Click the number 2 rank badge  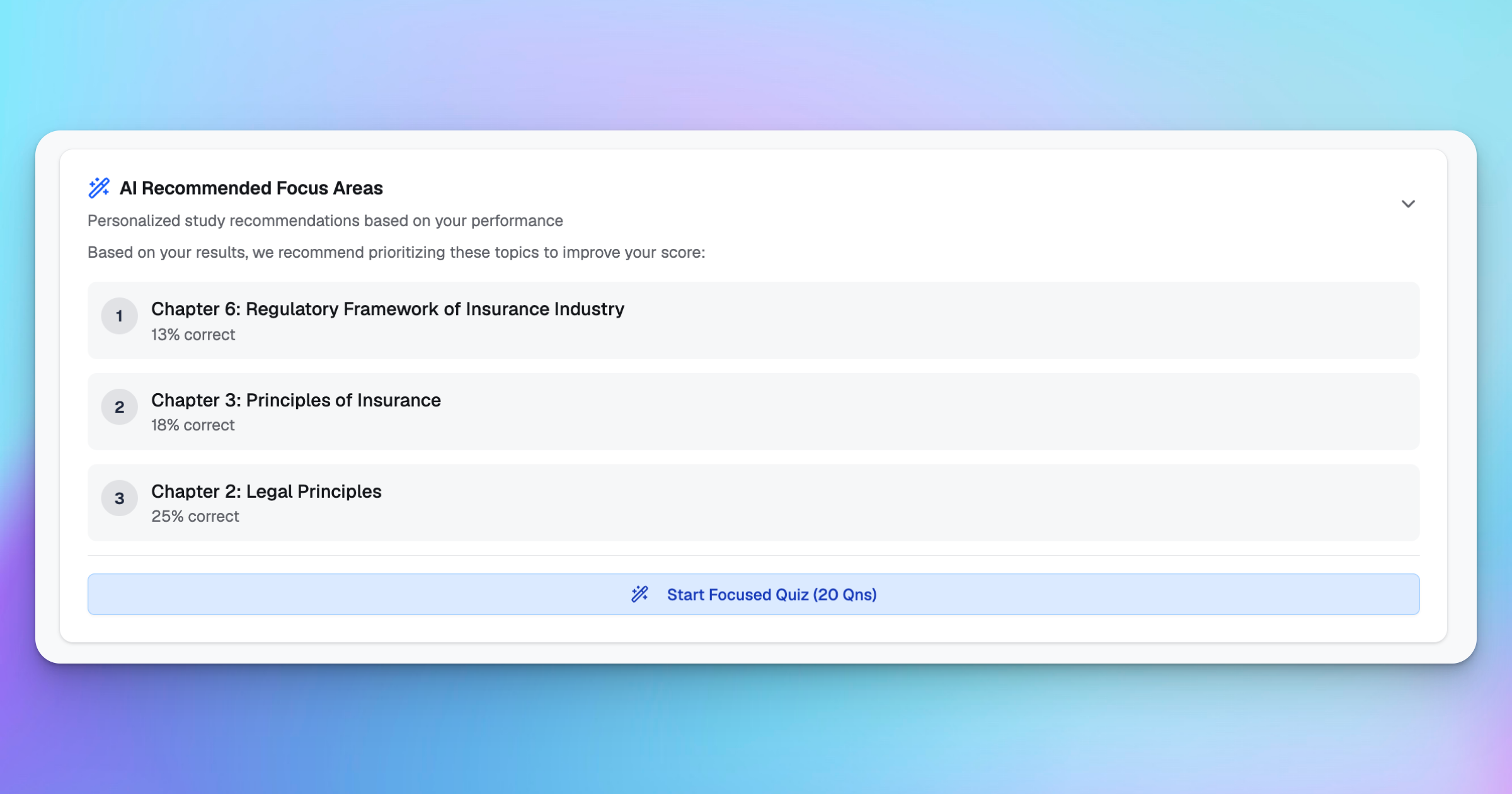tap(119, 407)
